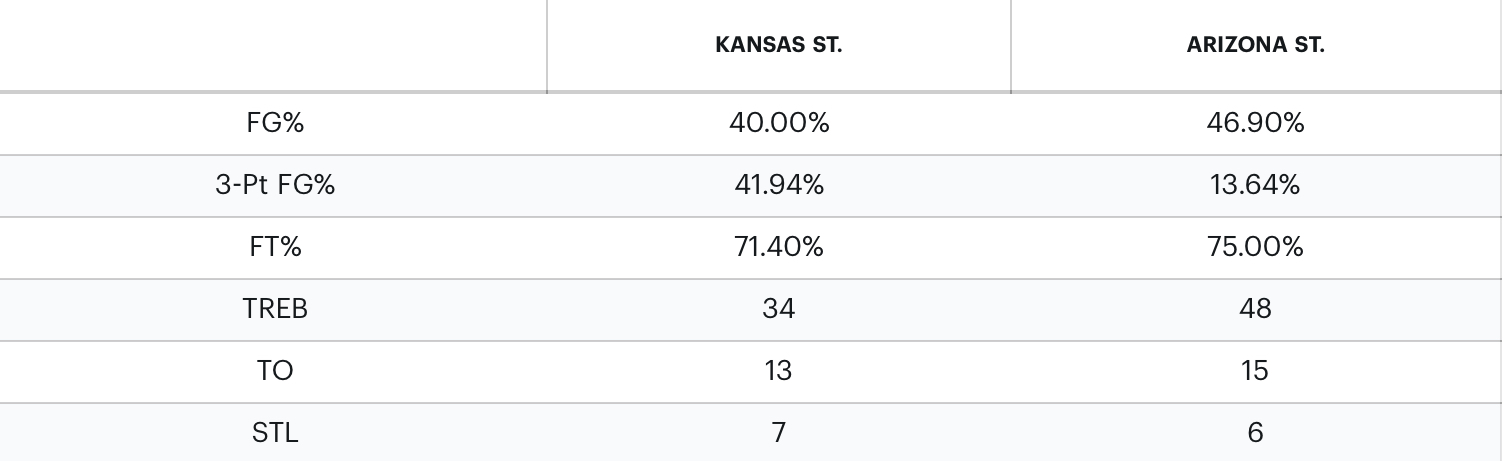
Task: Select Arizona St. rebounds value 48
Action: [x=1255, y=309]
